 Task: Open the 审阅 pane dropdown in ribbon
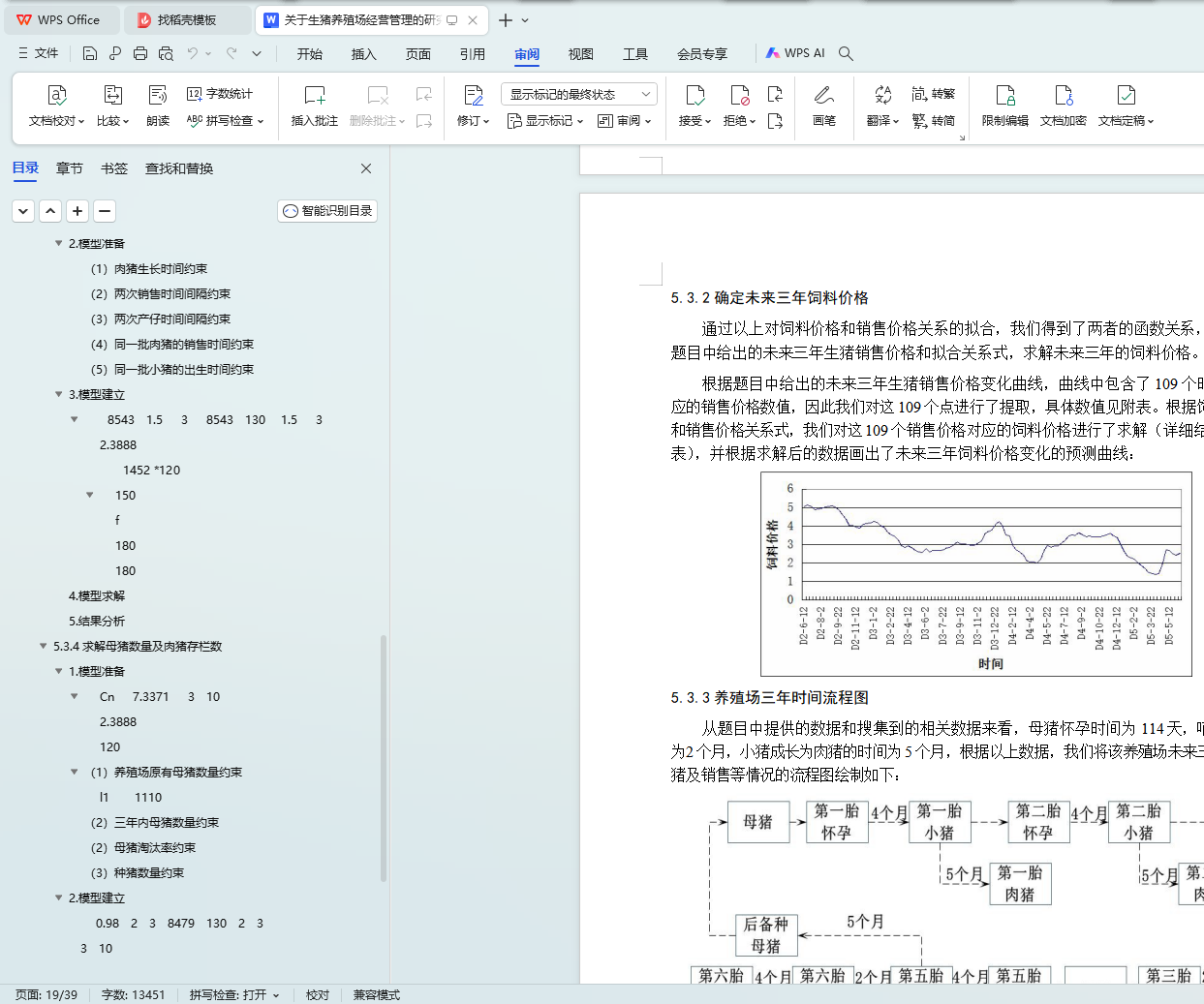(625, 121)
